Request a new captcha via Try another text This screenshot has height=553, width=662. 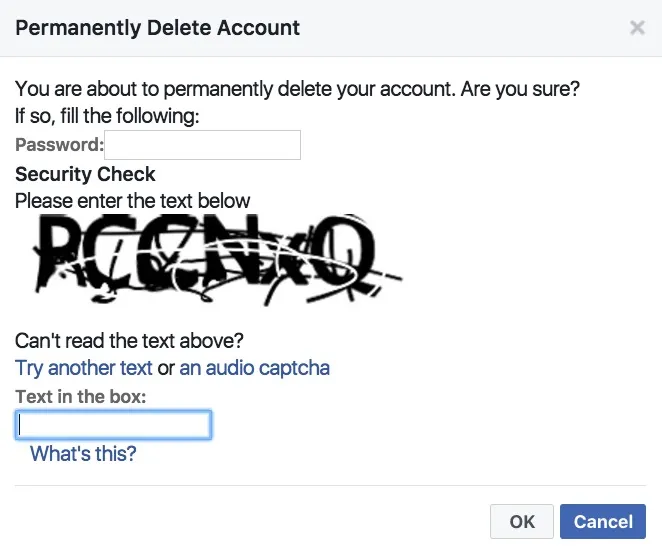[x=84, y=368]
